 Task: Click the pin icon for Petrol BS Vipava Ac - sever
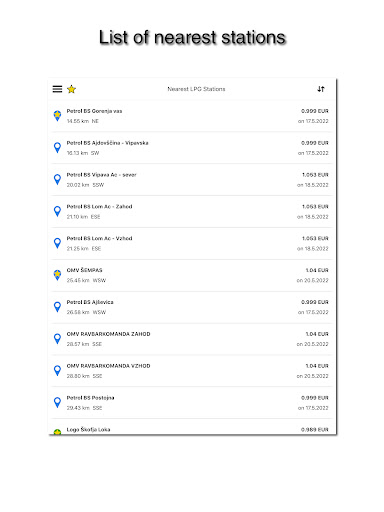pyautogui.click(x=57, y=179)
